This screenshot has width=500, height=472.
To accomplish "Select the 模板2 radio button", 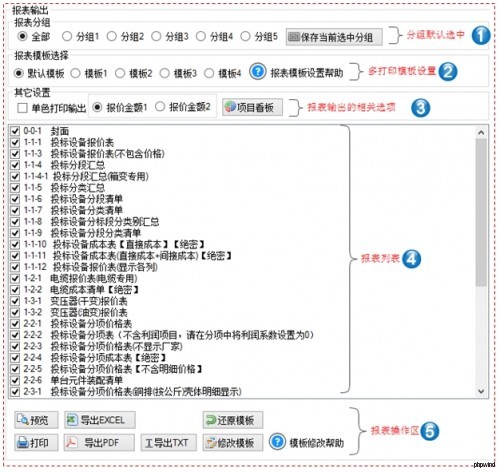I will click(x=120, y=73).
